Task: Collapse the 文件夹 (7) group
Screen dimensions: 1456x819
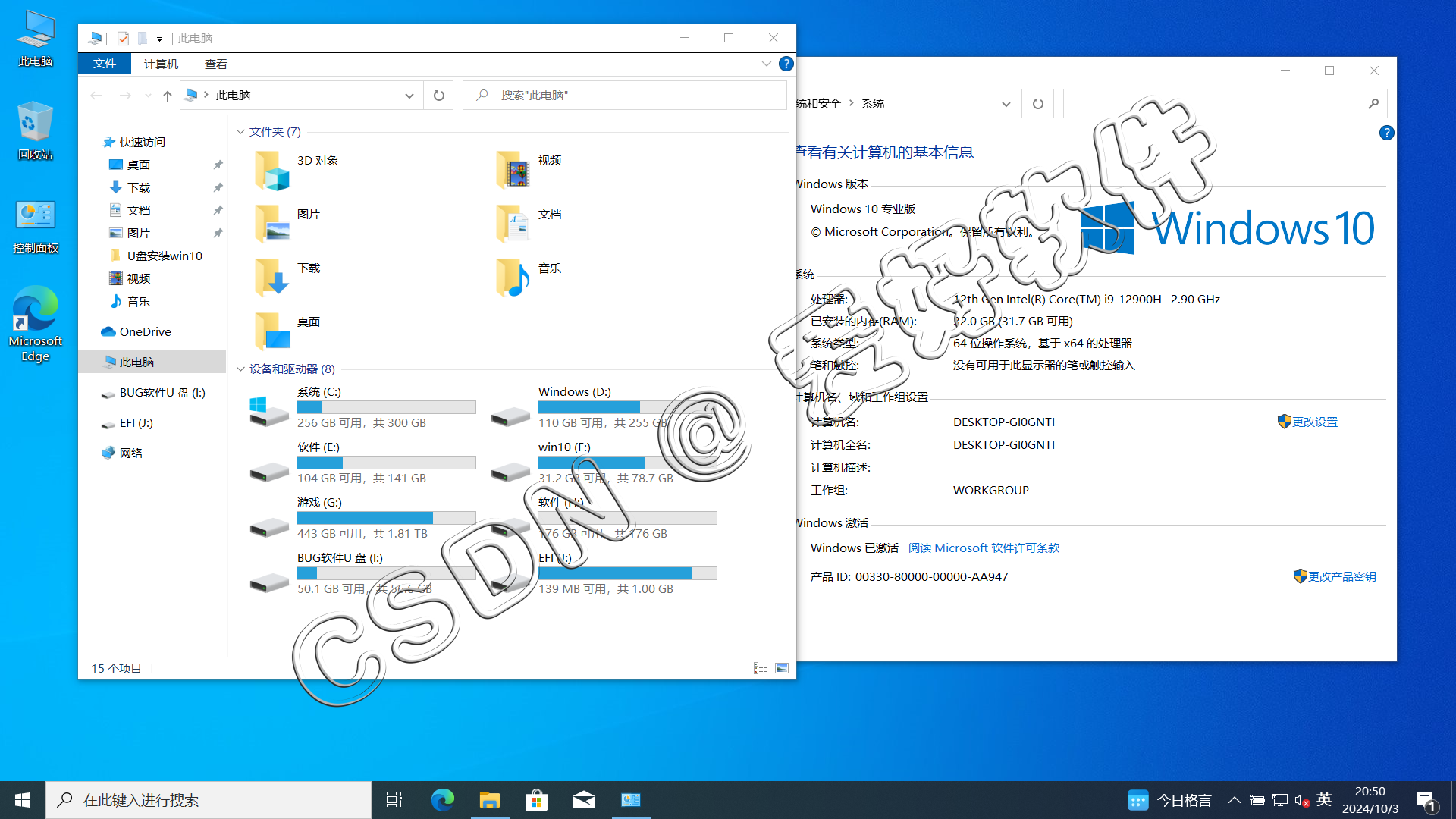Action: point(240,132)
